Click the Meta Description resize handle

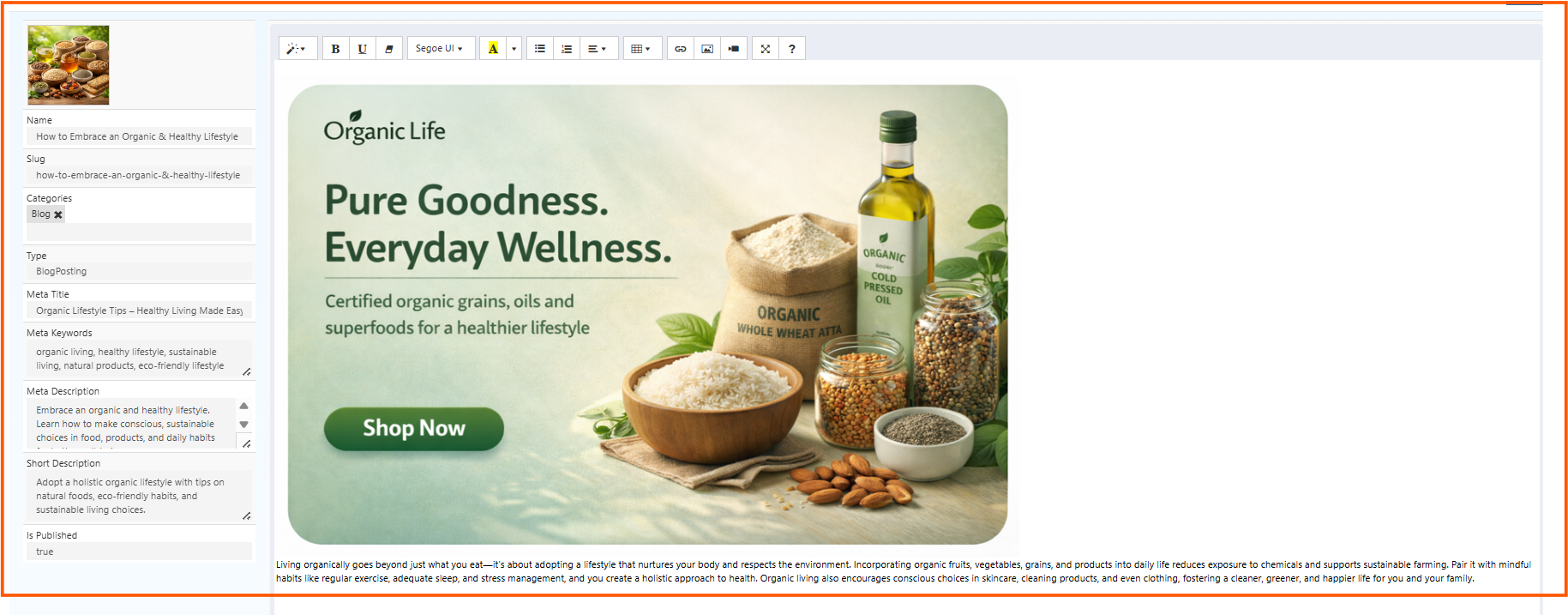[x=247, y=443]
